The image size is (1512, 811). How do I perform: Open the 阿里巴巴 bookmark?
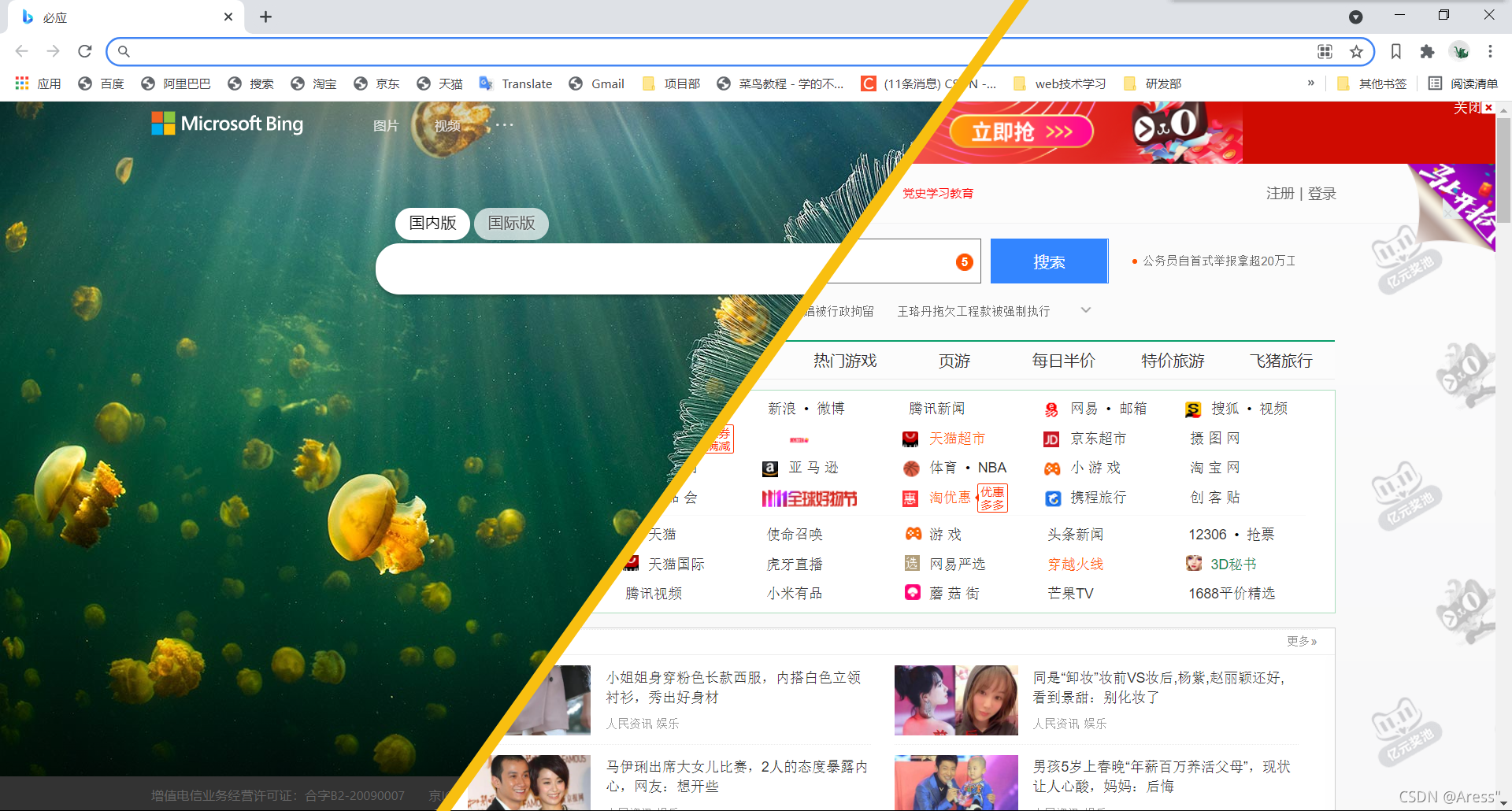176,83
